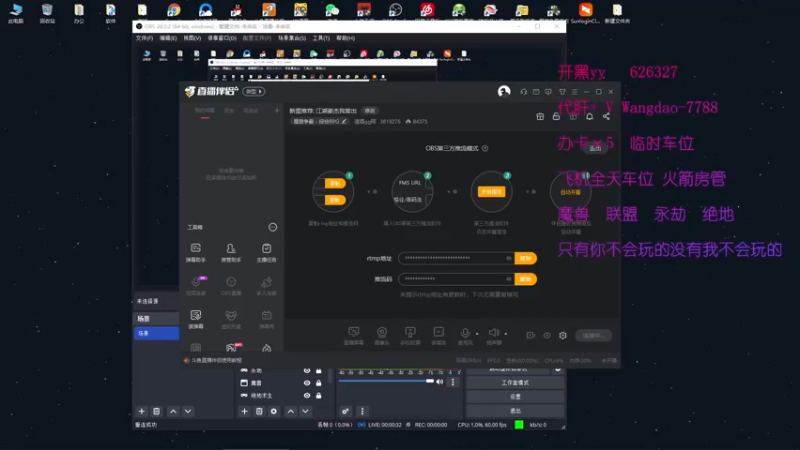Click the rtmp地址 input field
Viewport: 800px width, 450px height.
point(457,258)
